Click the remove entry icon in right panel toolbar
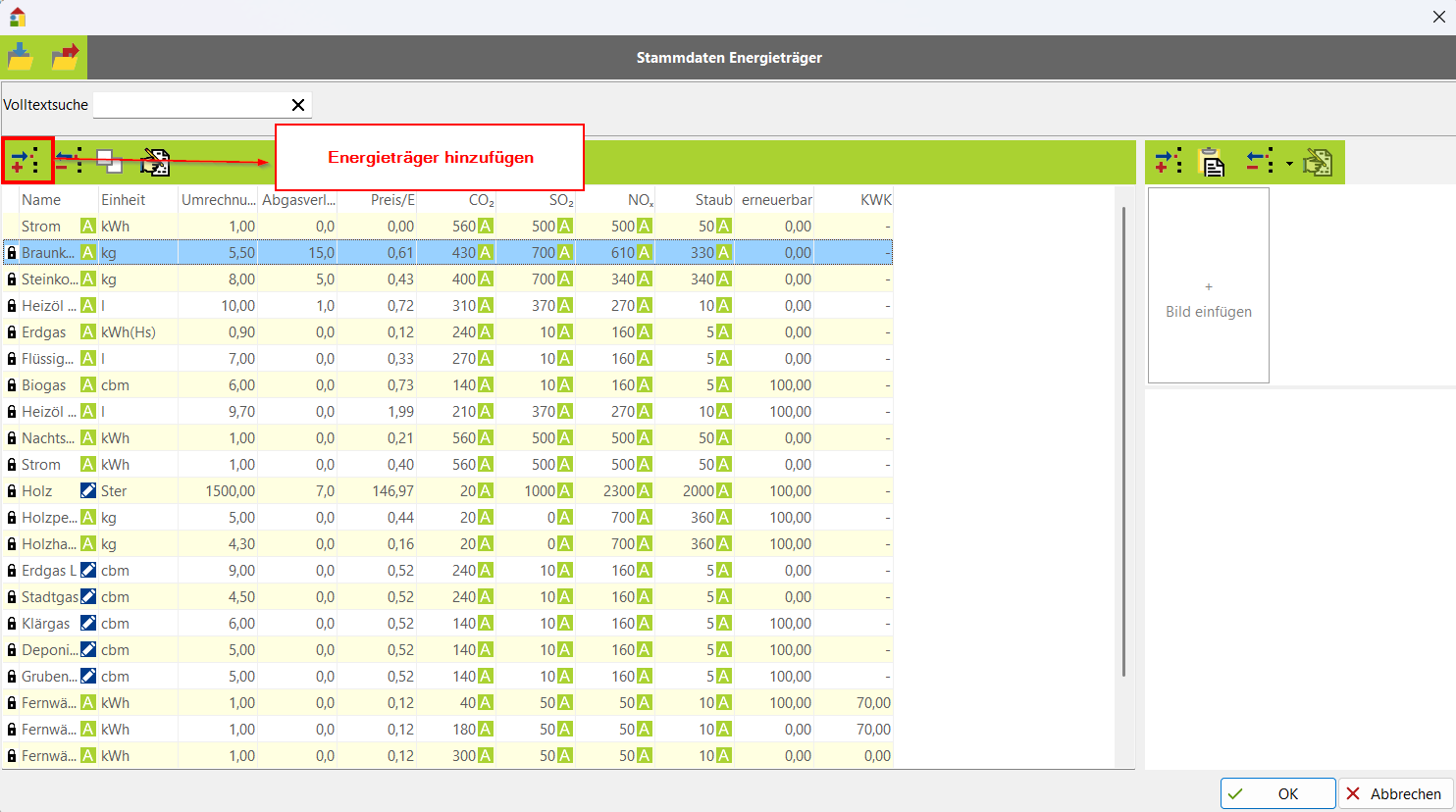 point(1260,162)
